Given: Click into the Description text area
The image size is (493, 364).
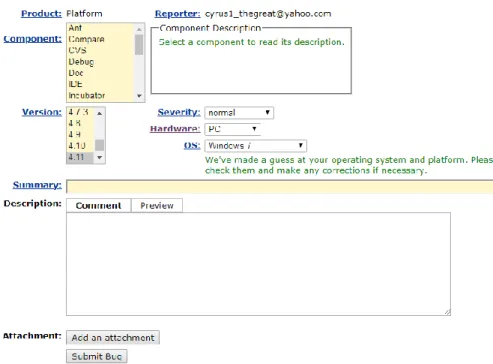Looking at the screenshot, I should (258, 264).
